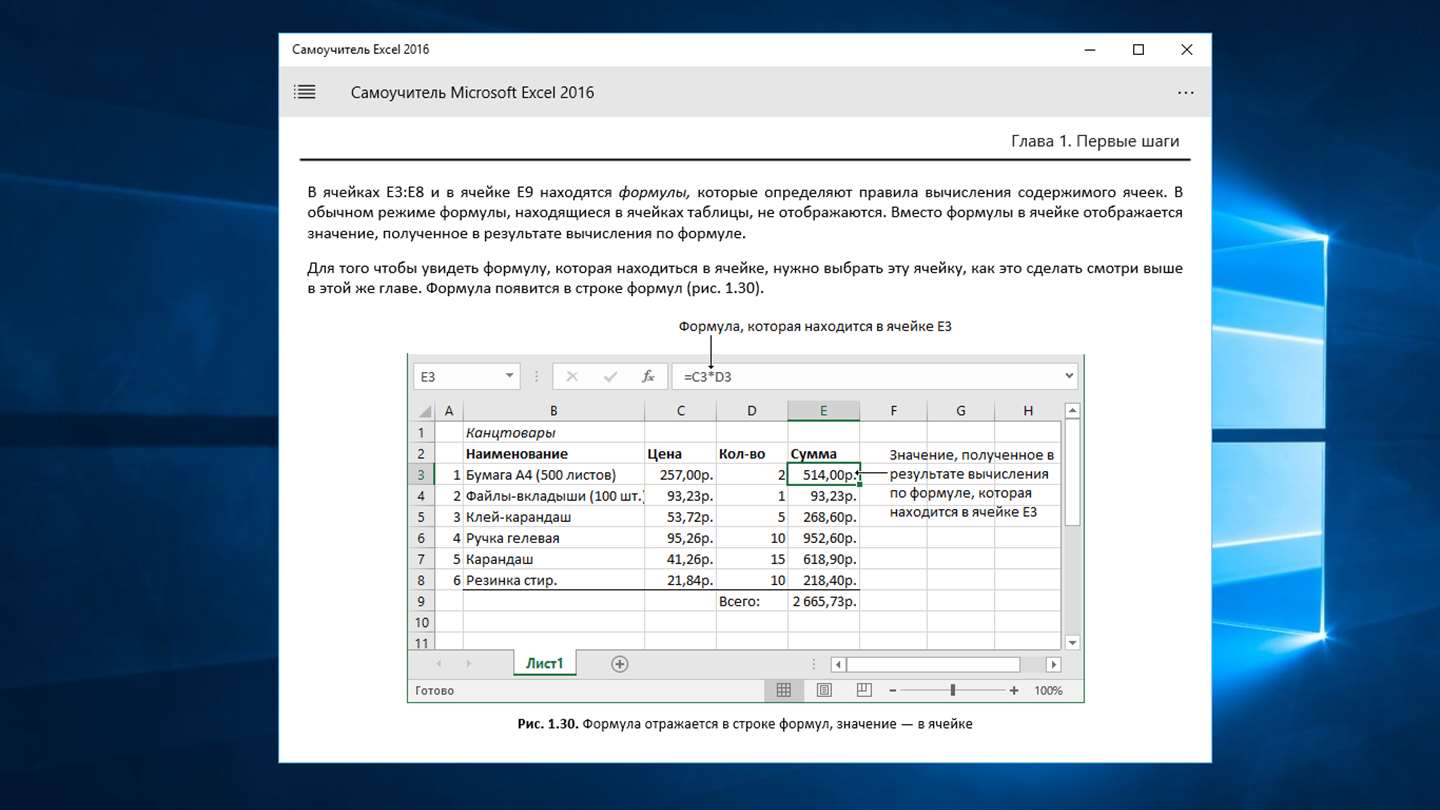This screenshot has height=810, width=1440.
Task: Click the previous sheet navigation arrow
Action: [x=439, y=664]
